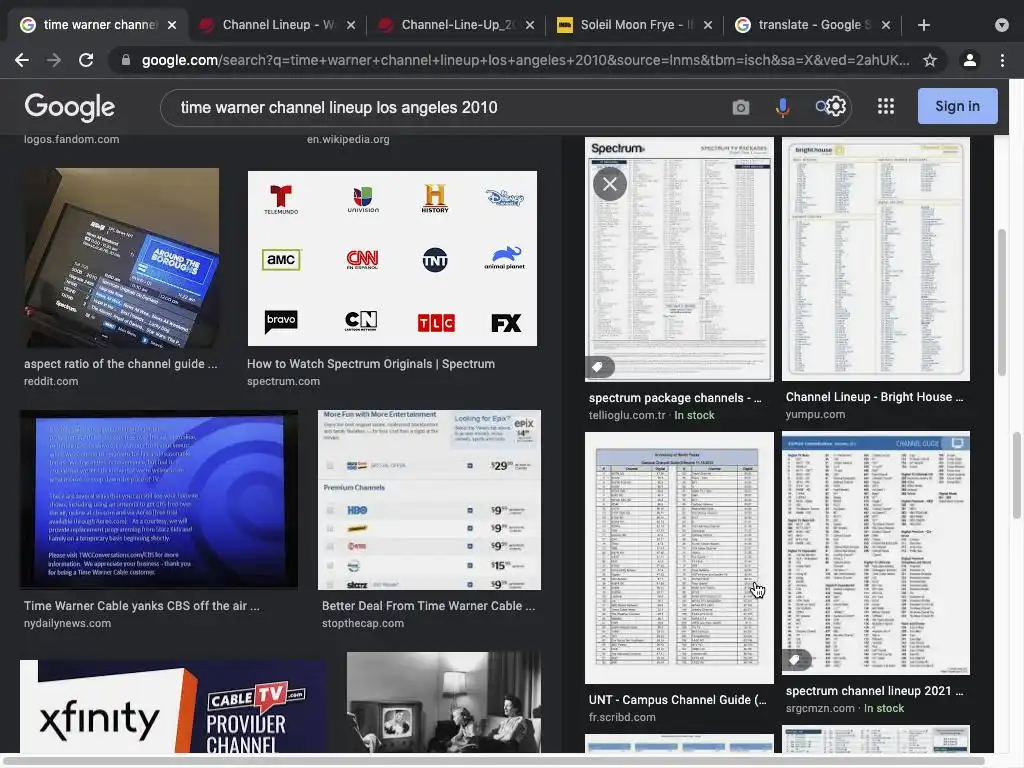
Task: Open the blue CBS notice screen image
Action: point(159,500)
